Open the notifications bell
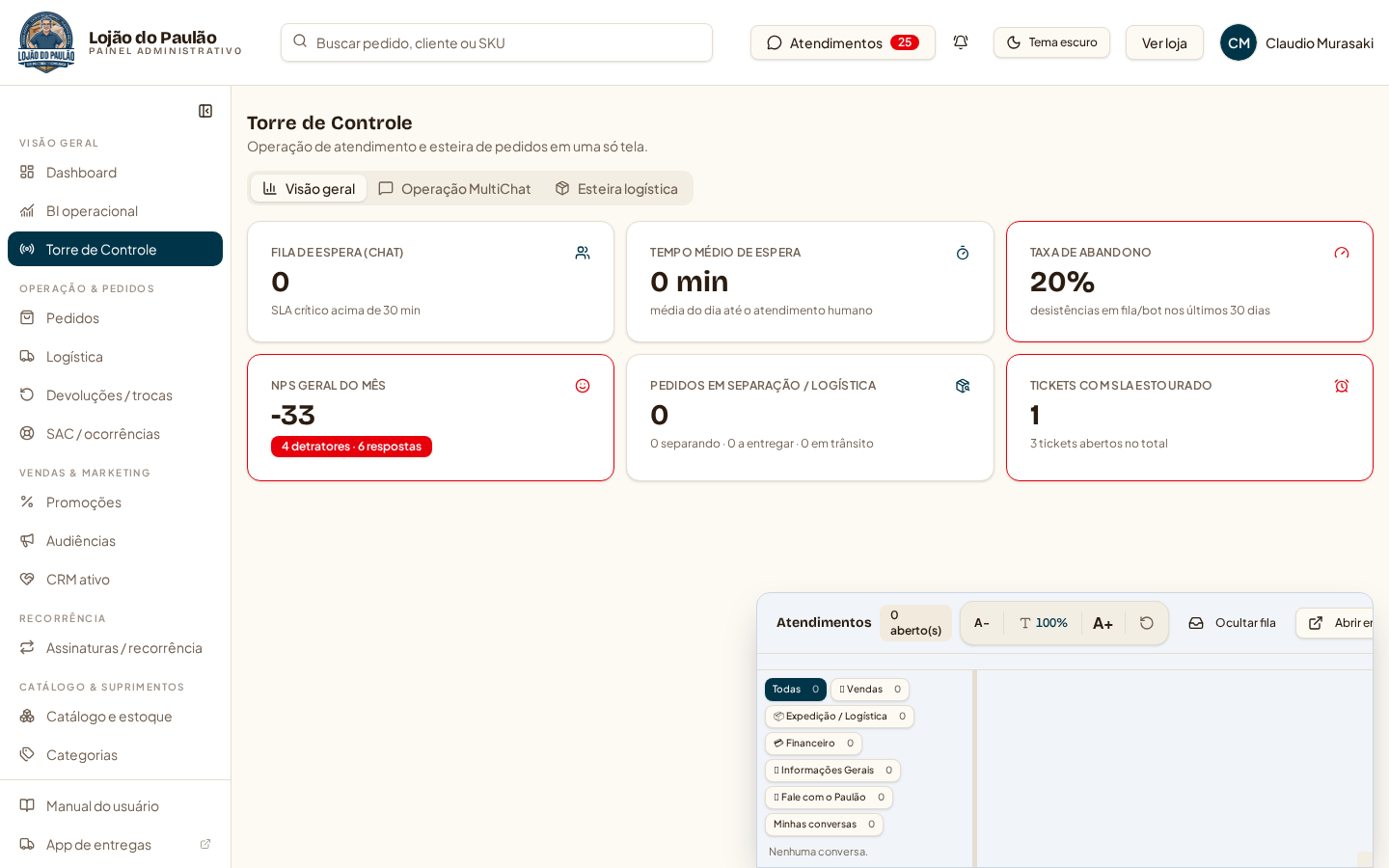Image resolution: width=1389 pixels, height=868 pixels. click(x=961, y=42)
